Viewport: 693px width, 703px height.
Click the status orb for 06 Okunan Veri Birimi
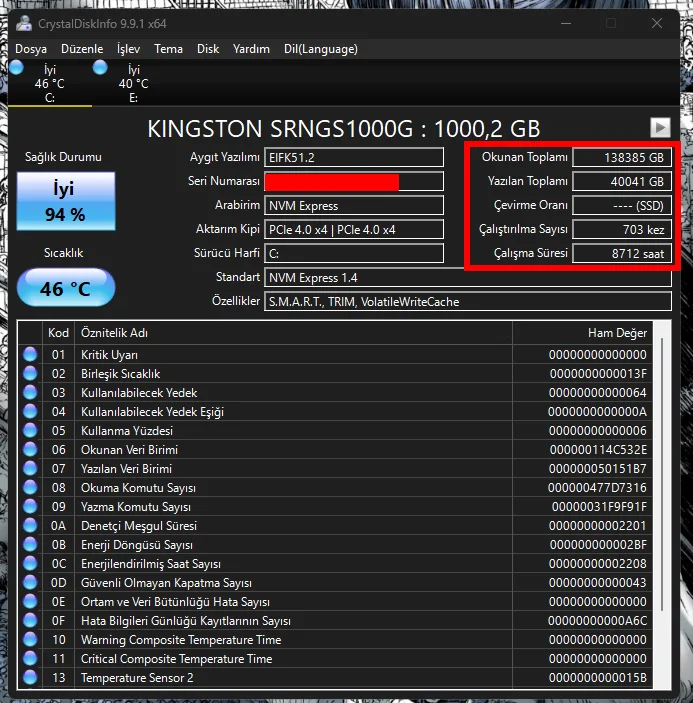click(x=30, y=449)
